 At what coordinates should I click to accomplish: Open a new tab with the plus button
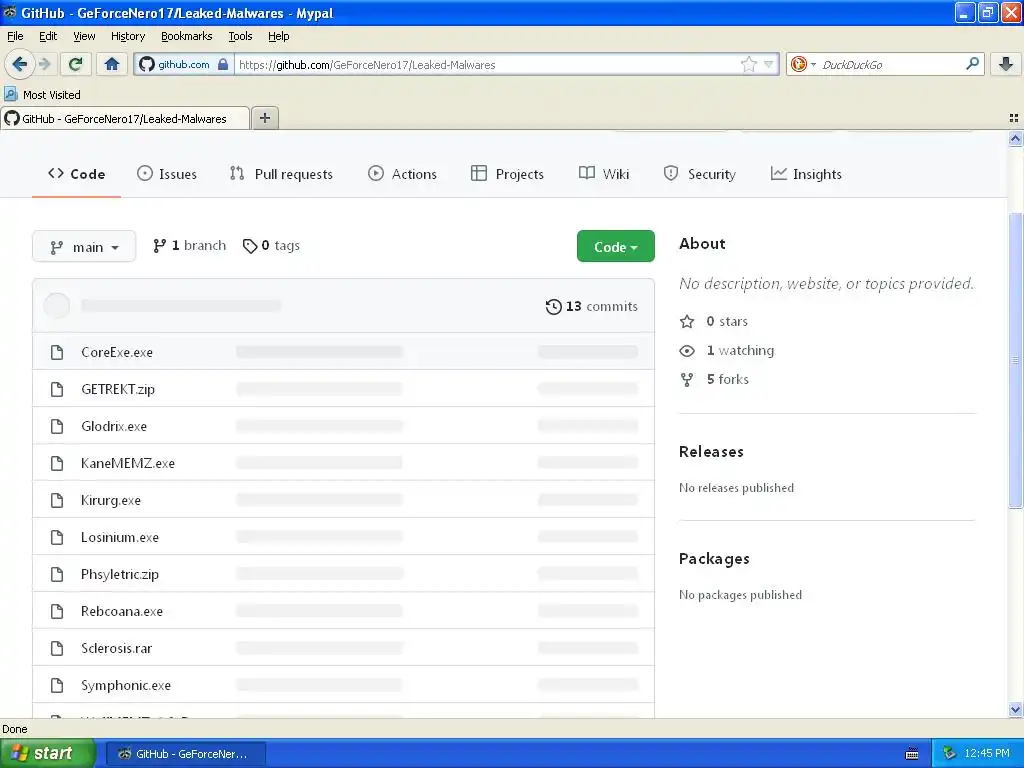[264, 118]
